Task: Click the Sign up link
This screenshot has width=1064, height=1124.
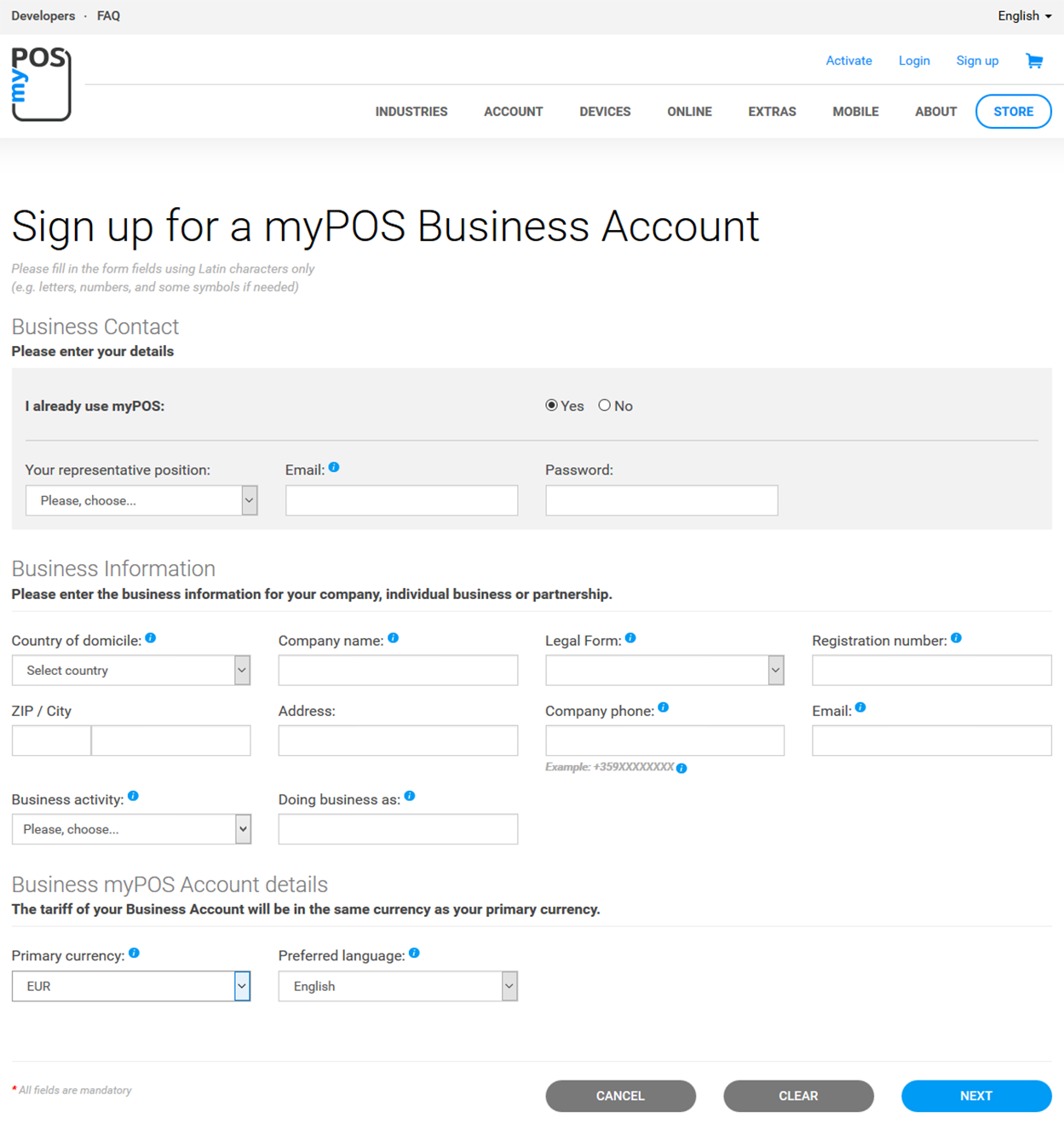Action: pos(977,61)
